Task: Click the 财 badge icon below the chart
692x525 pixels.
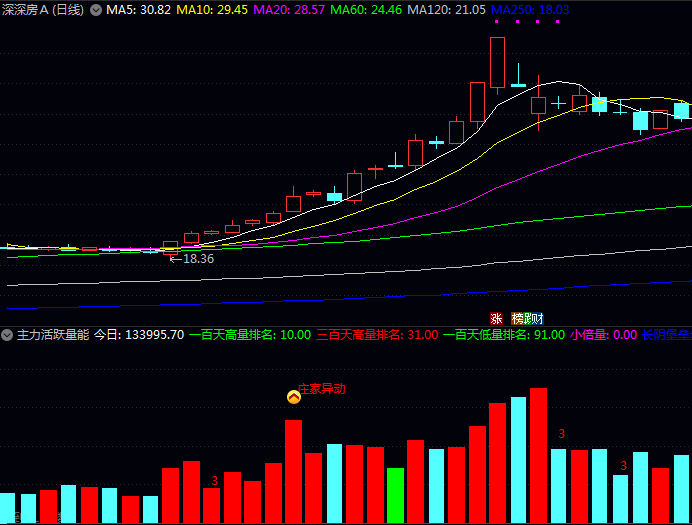Action: point(537,318)
